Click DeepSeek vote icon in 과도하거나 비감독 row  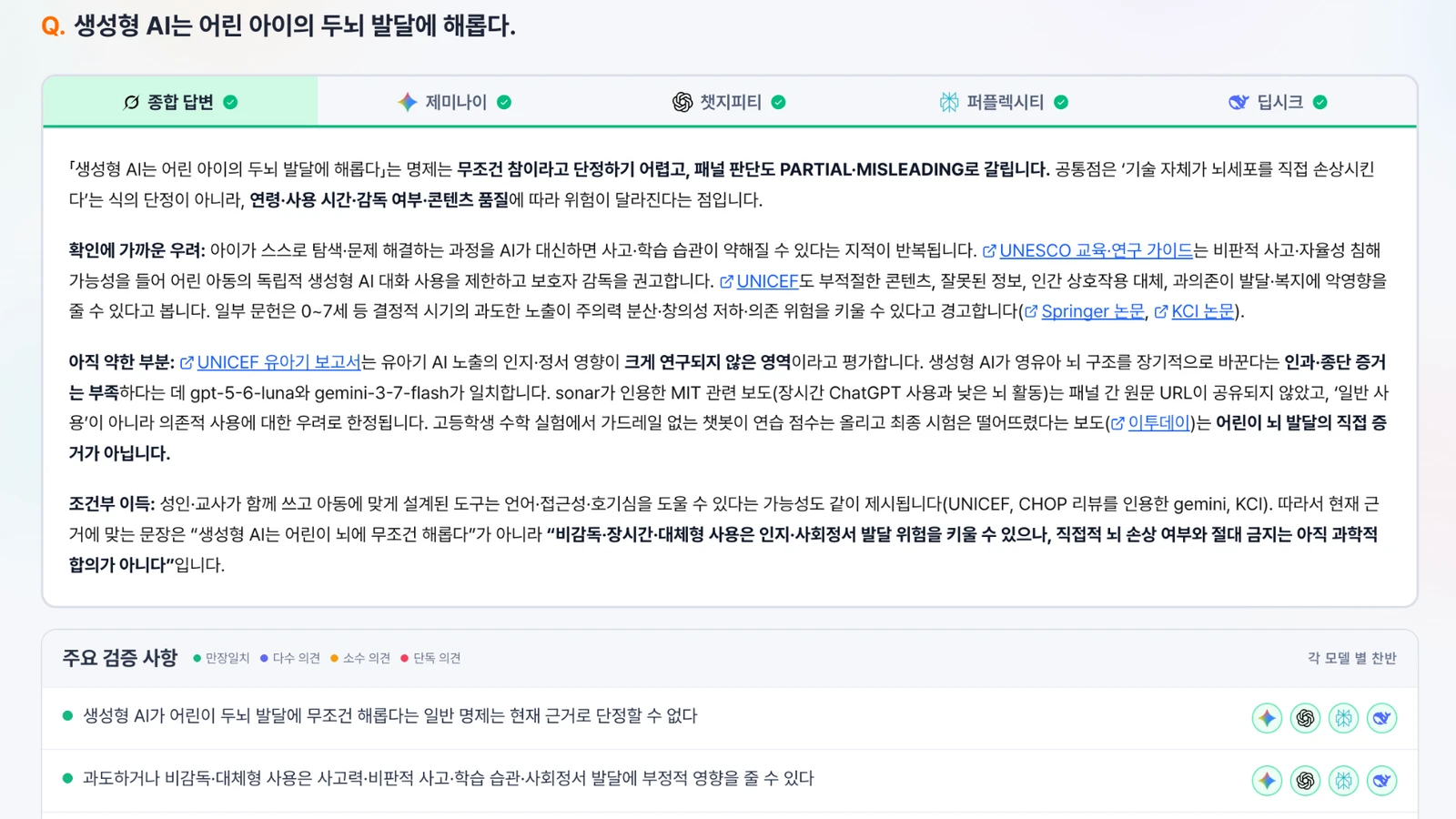tap(1381, 780)
